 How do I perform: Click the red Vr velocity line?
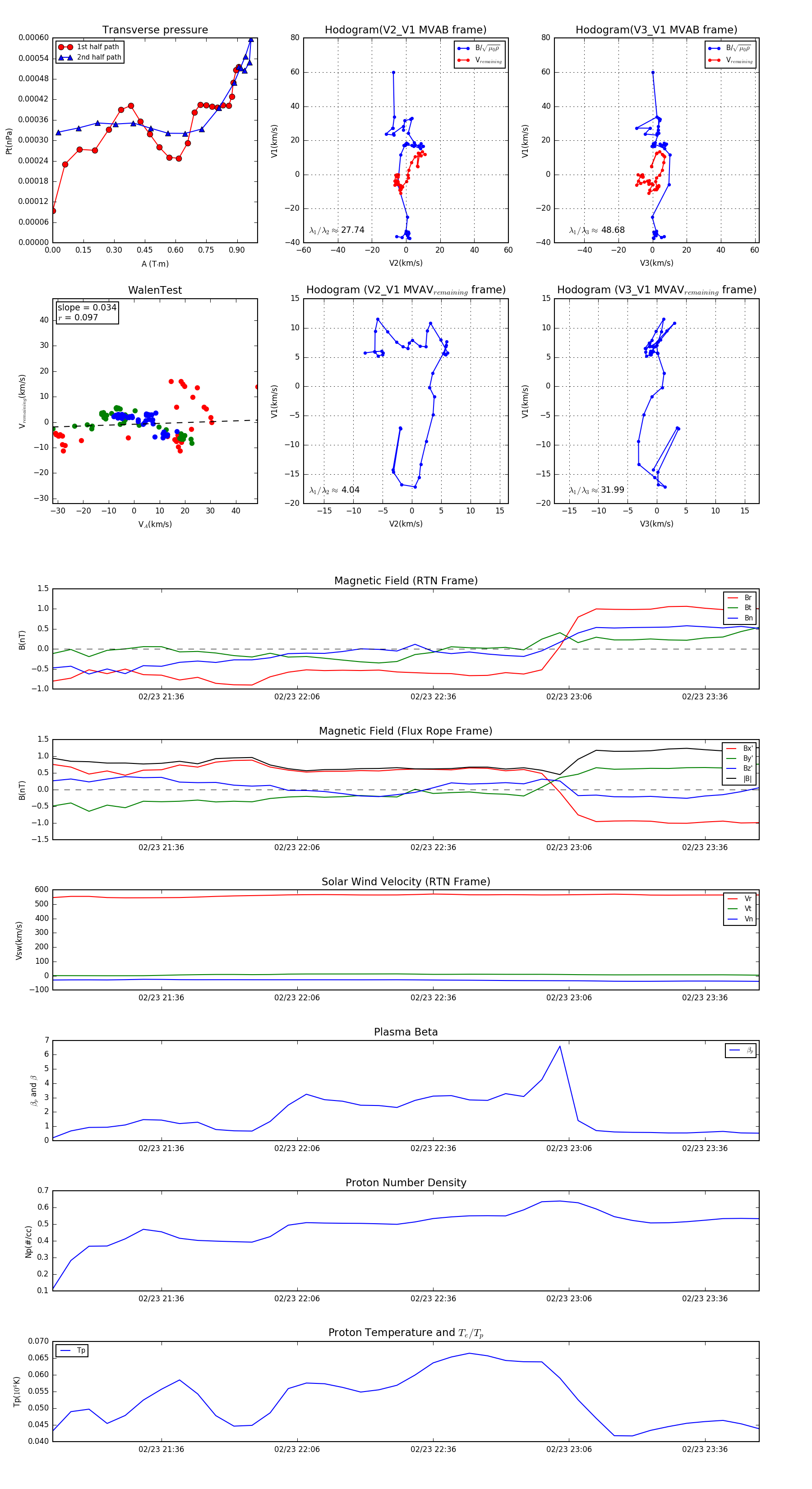406,895
